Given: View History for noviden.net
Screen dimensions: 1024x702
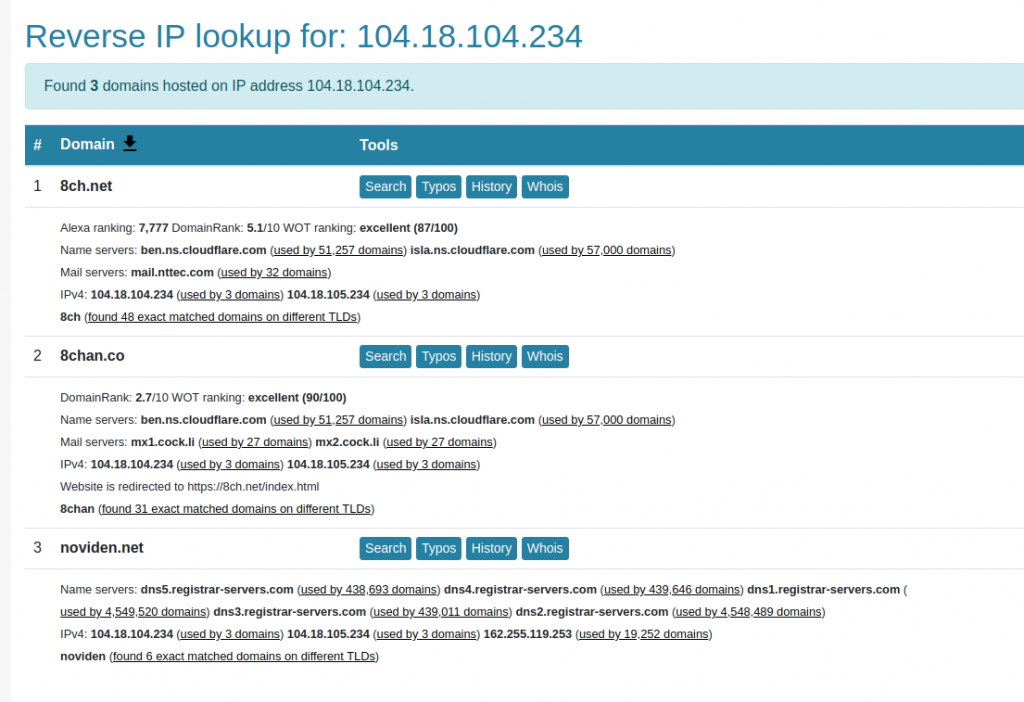Looking at the screenshot, I should point(491,549).
